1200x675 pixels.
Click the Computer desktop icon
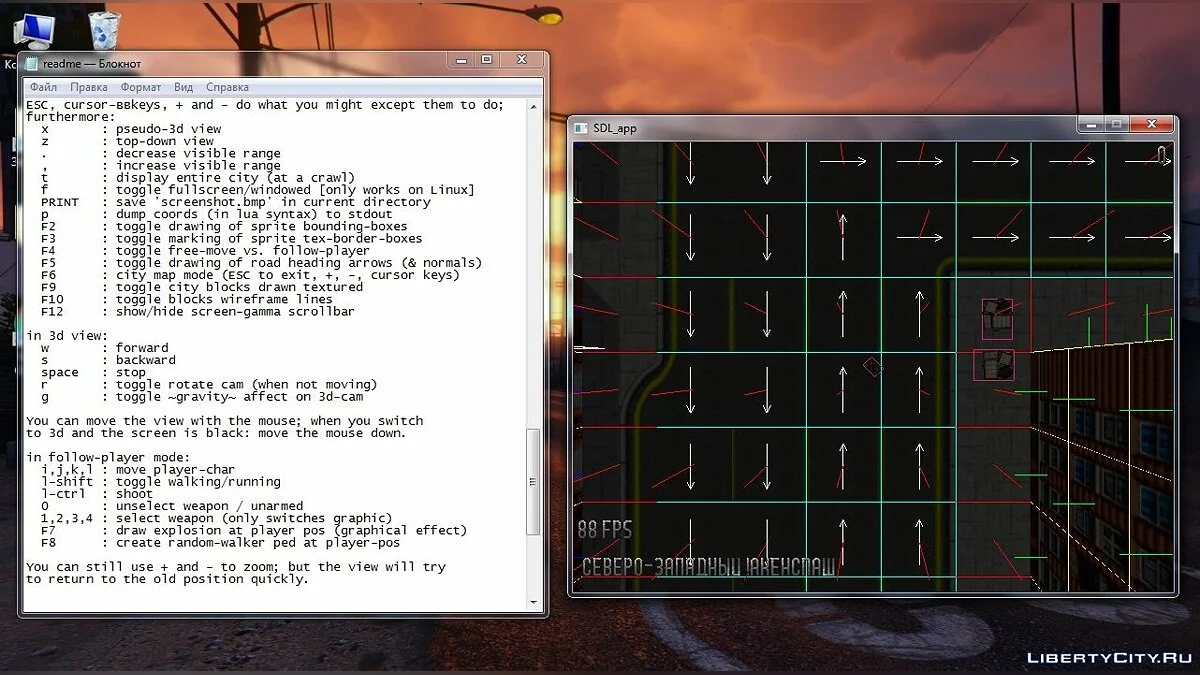[x=36, y=30]
